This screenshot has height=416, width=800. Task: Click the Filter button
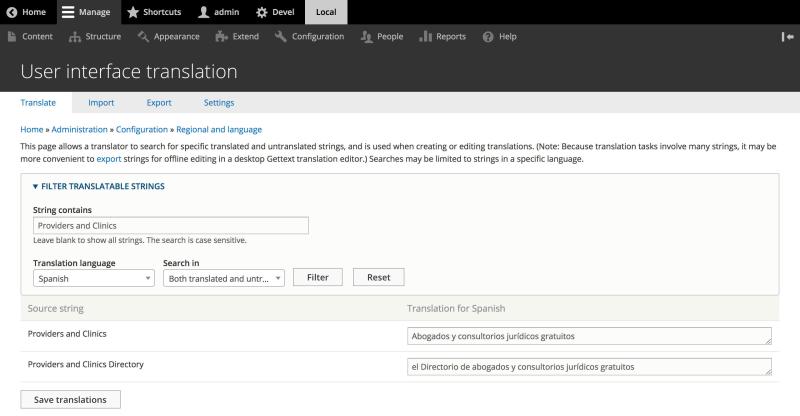point(318,277)
